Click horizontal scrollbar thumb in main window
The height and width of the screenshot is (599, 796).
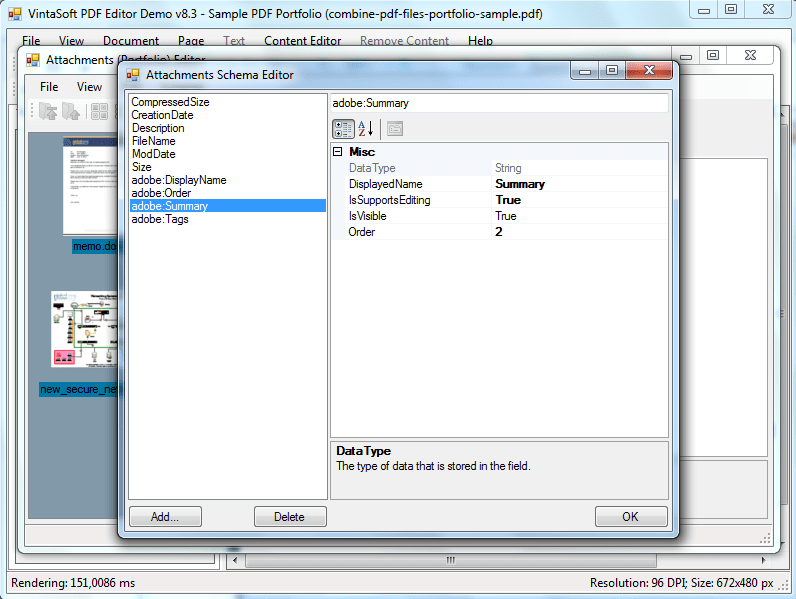pos(450,560)
